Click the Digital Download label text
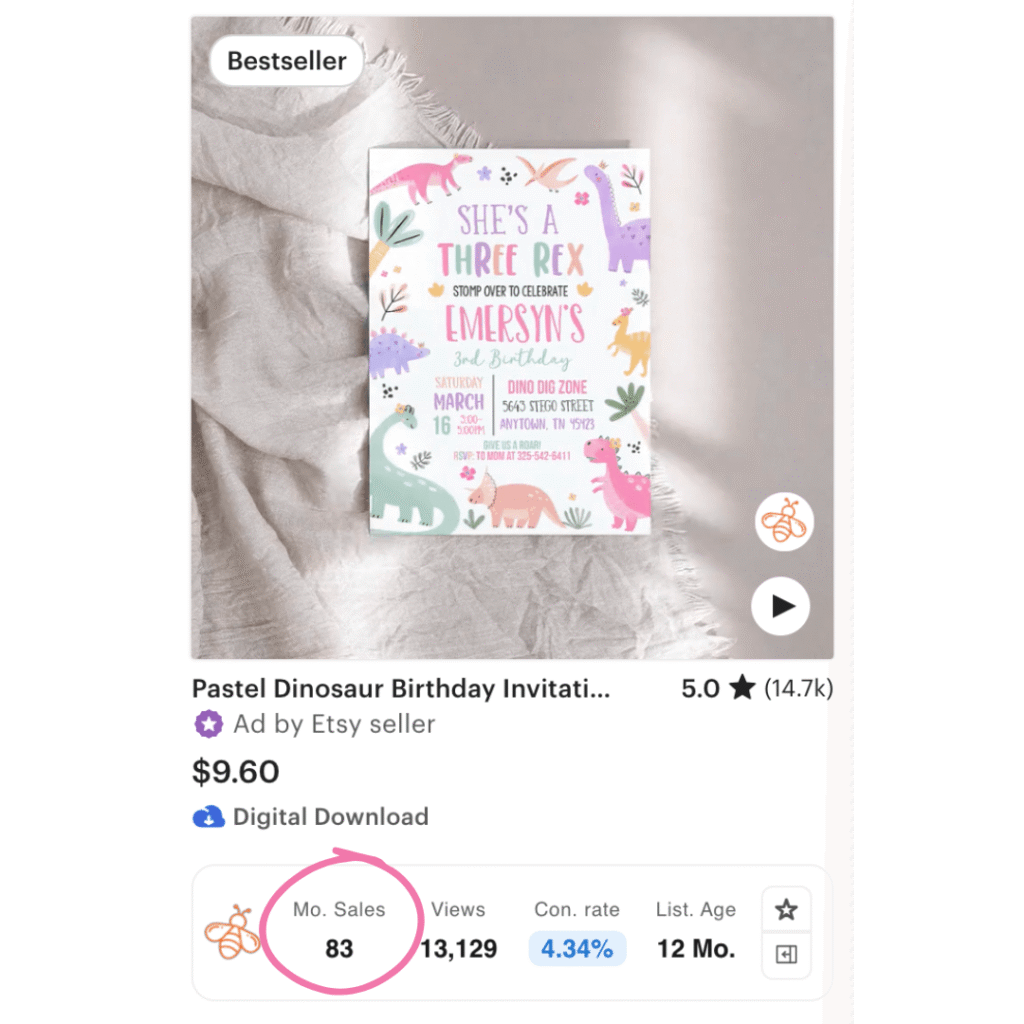Viewport: 1024px width, 1024px height. (x=330, y=817)
